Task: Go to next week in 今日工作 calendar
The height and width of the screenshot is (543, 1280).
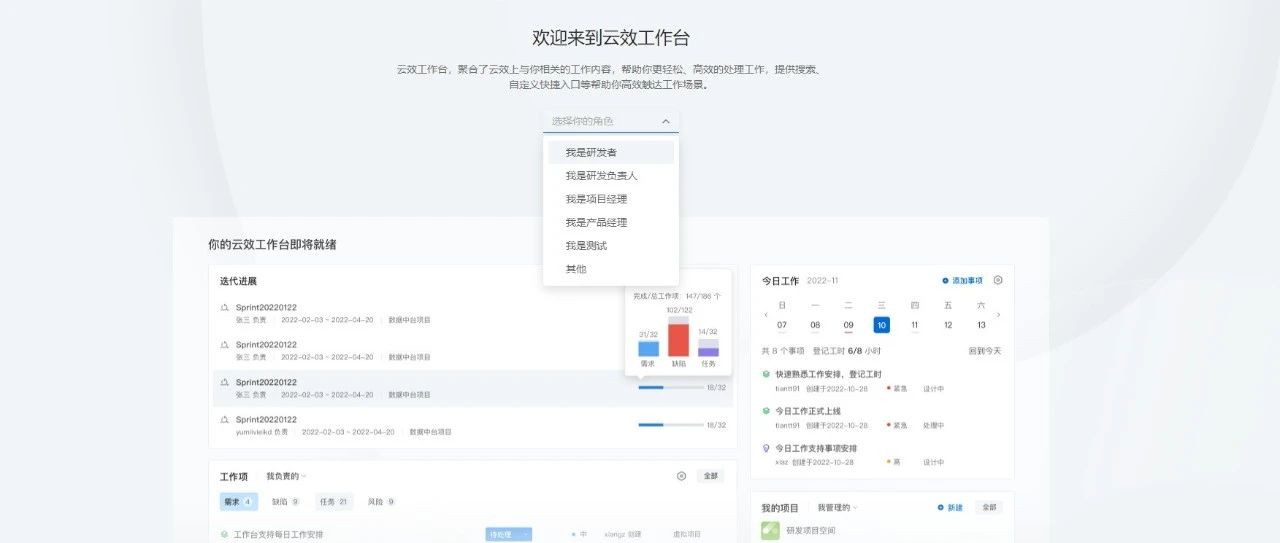Action: (998, 315)
